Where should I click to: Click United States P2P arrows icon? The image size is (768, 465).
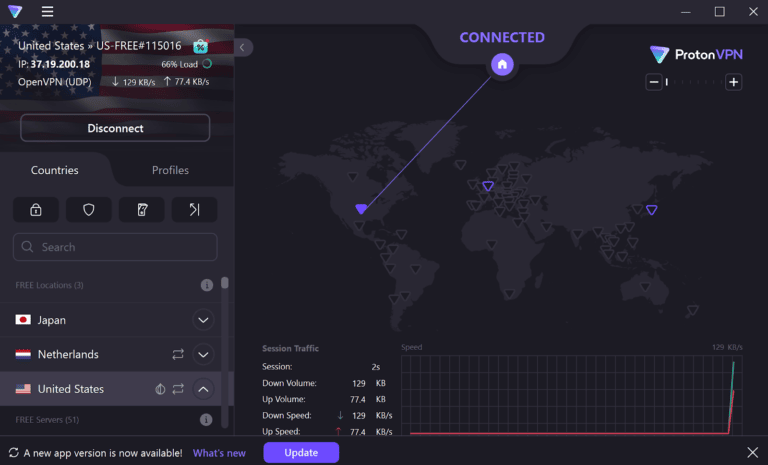178,389
